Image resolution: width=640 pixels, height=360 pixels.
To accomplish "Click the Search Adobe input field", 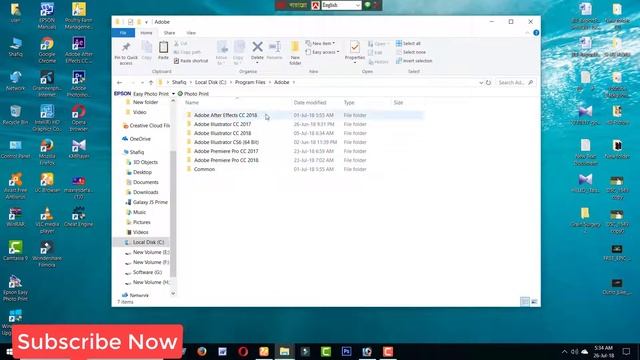I will tap(516, 82).
